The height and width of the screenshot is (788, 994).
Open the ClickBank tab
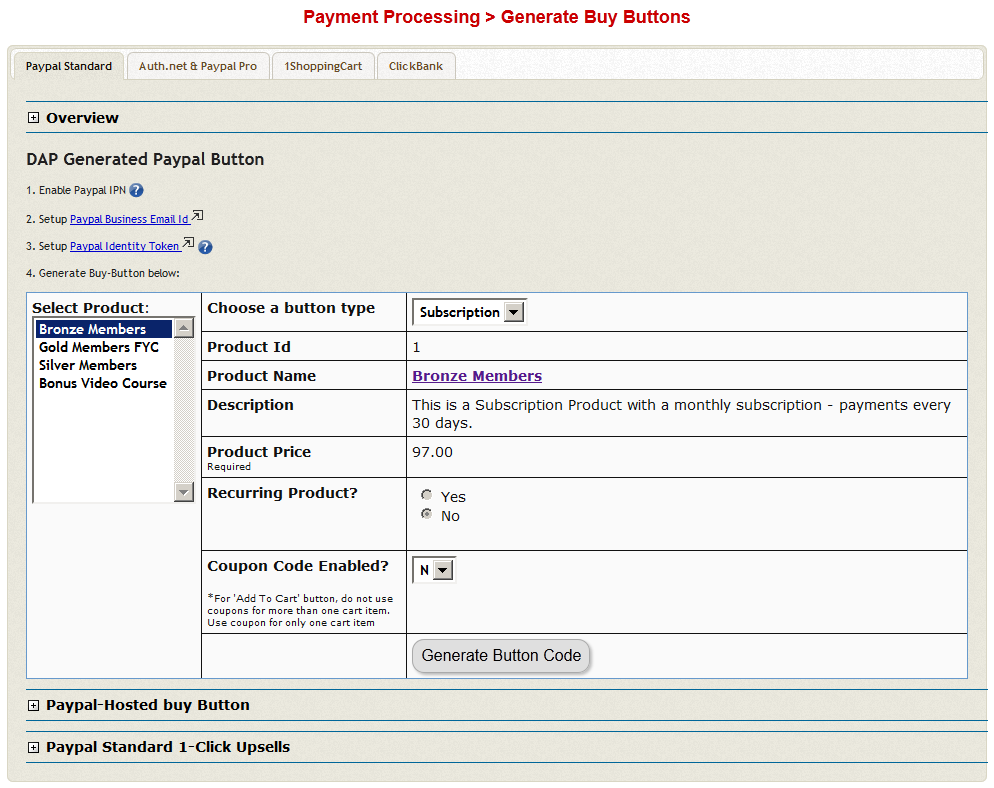pos(415,66)
